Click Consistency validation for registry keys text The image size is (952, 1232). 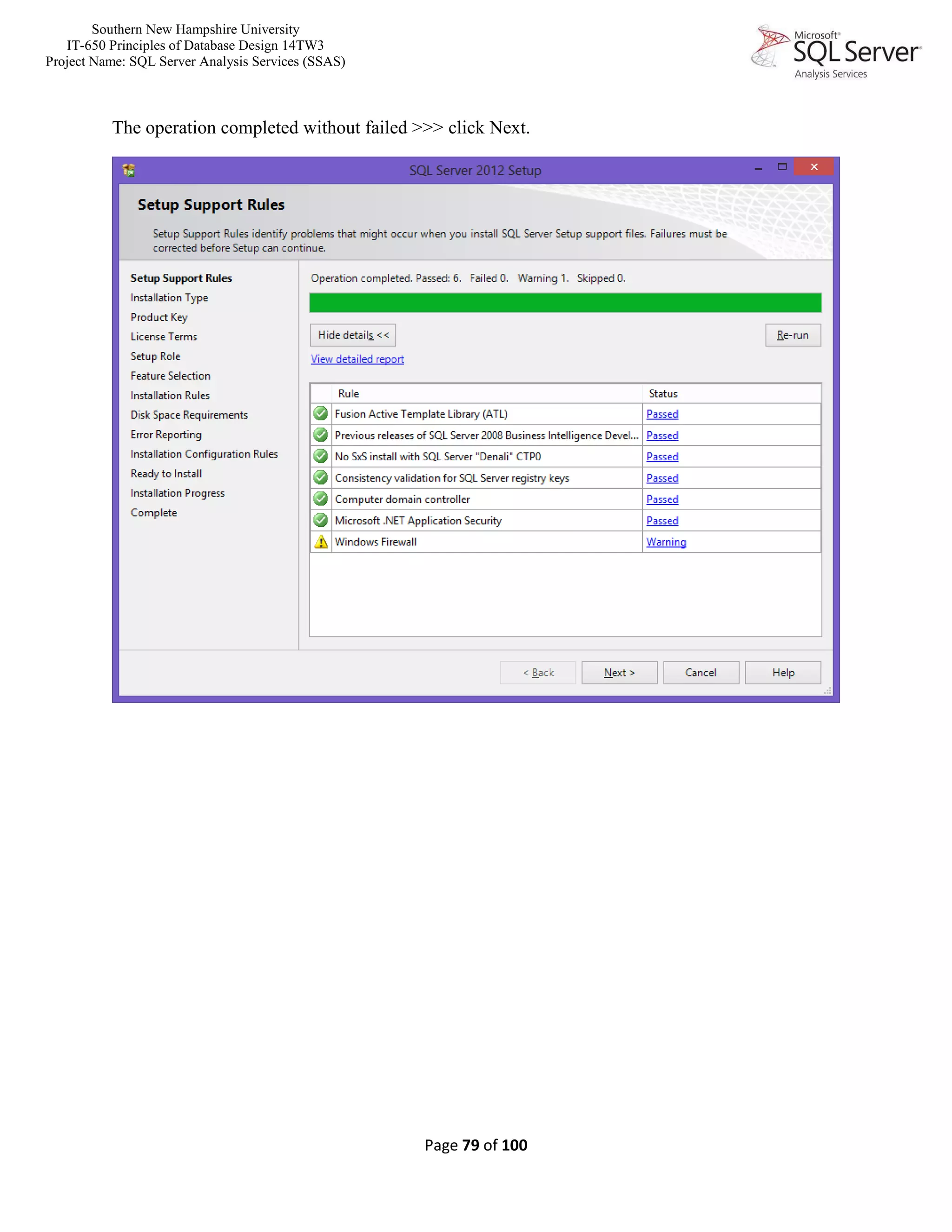coord(452,478)
